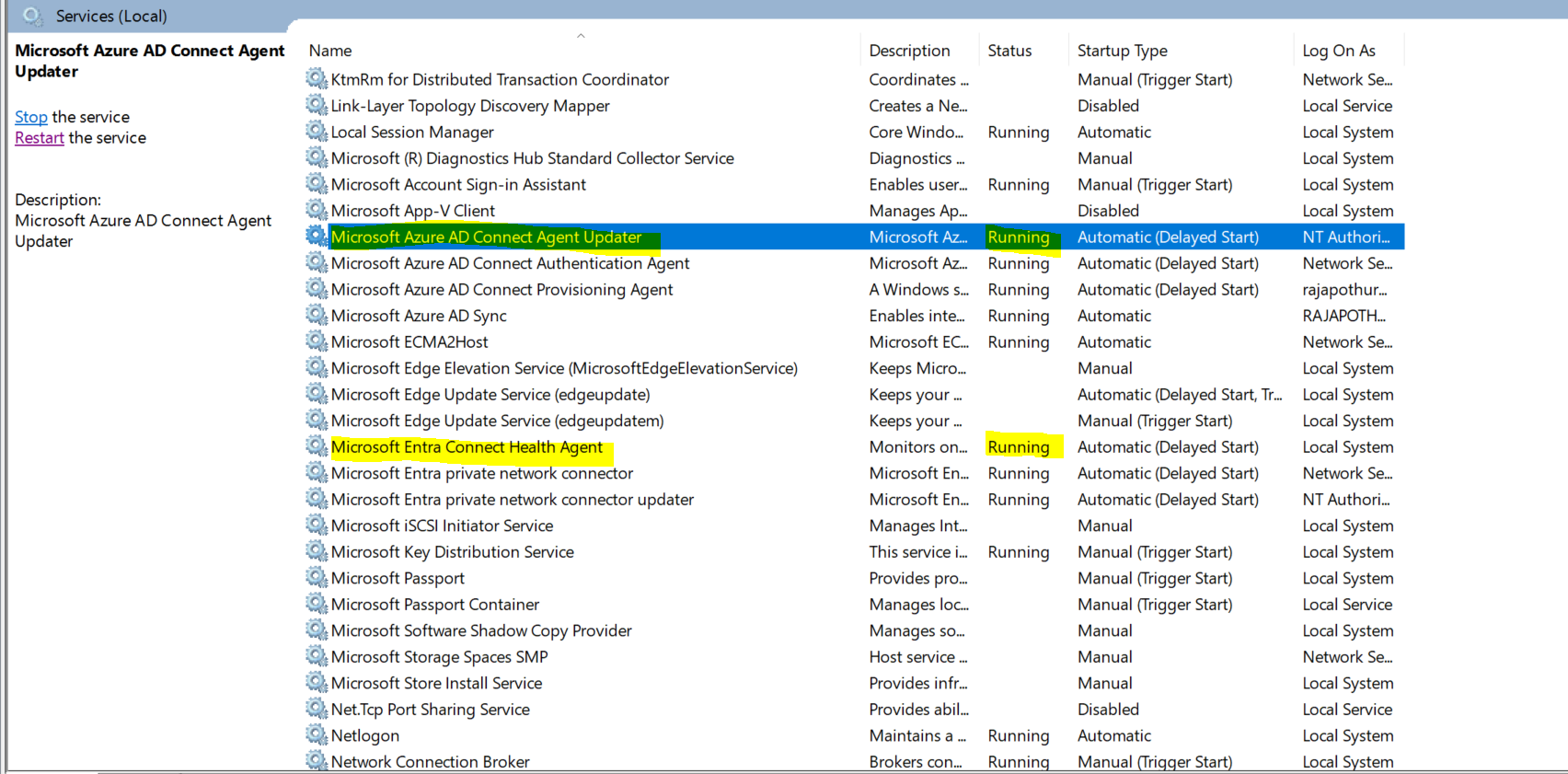Click gear icon of Azure AD Connect Provisioning Agent

coord(317,289)
